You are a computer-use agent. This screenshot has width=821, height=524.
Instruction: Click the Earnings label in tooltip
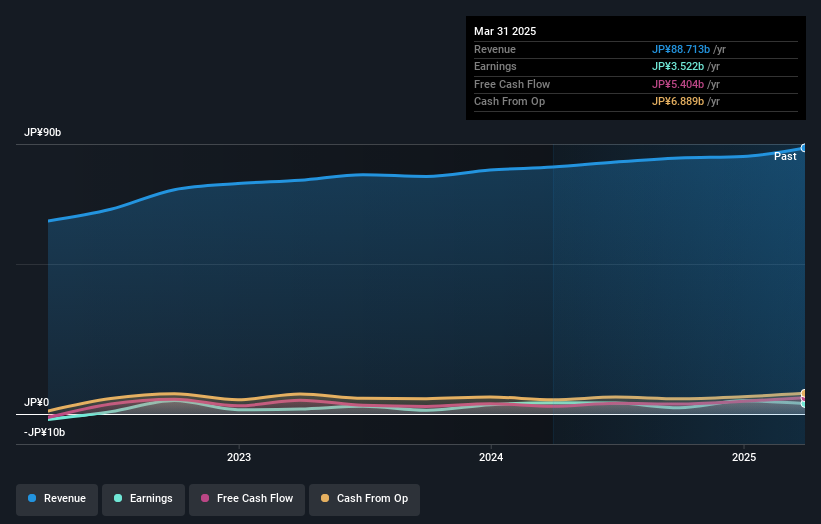tap(495, 66)
